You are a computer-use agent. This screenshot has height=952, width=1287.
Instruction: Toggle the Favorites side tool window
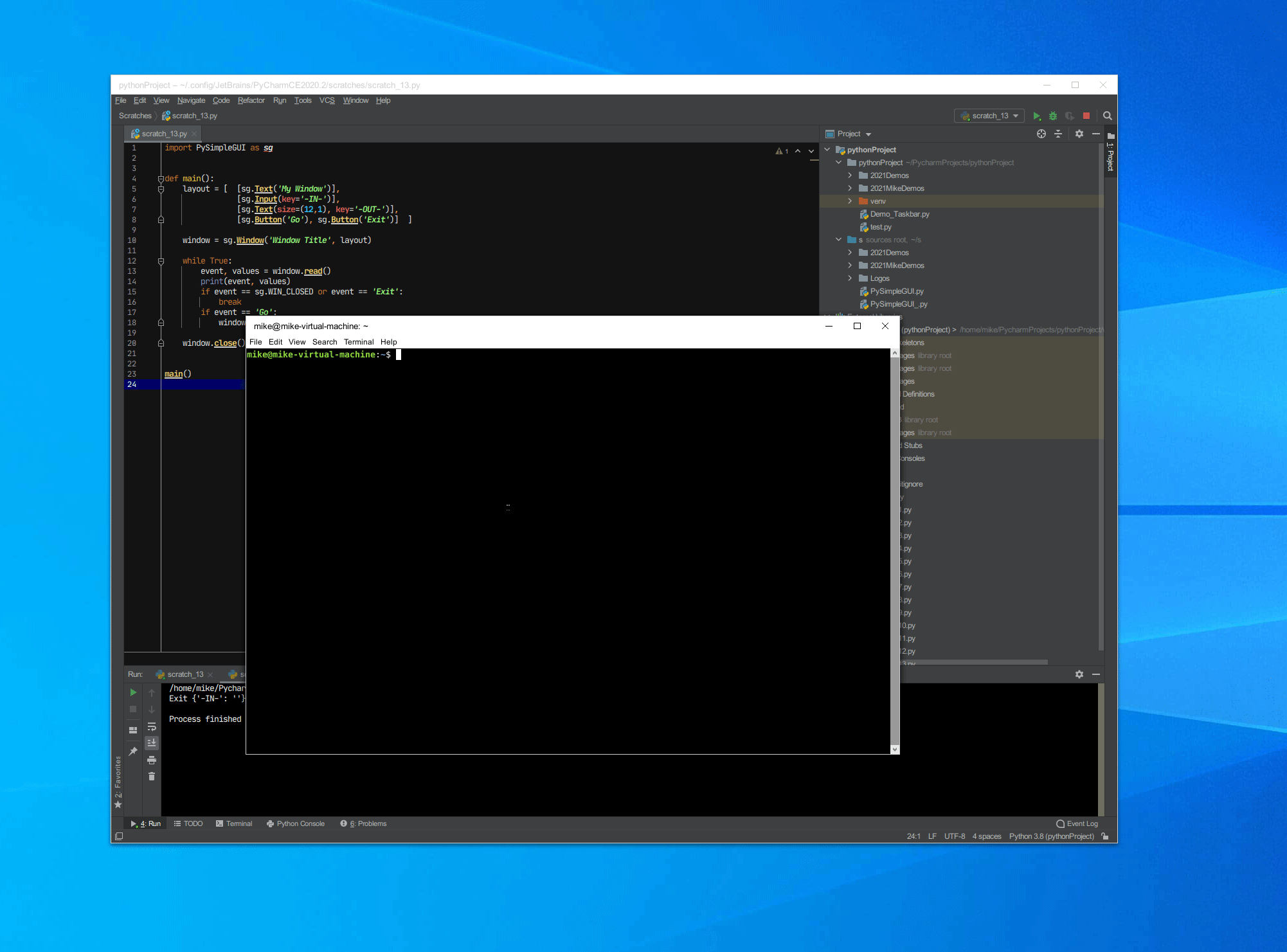point(118,781)
